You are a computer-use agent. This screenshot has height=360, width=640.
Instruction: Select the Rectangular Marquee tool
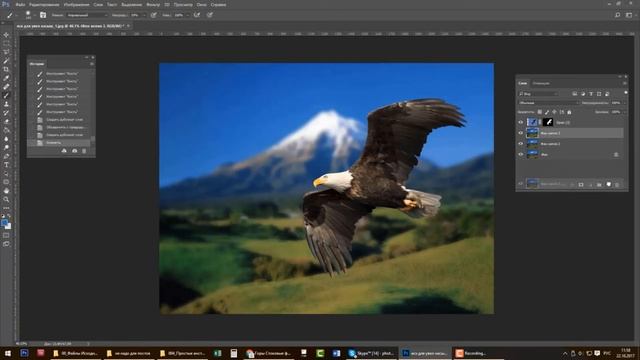[x=6, y=43]
